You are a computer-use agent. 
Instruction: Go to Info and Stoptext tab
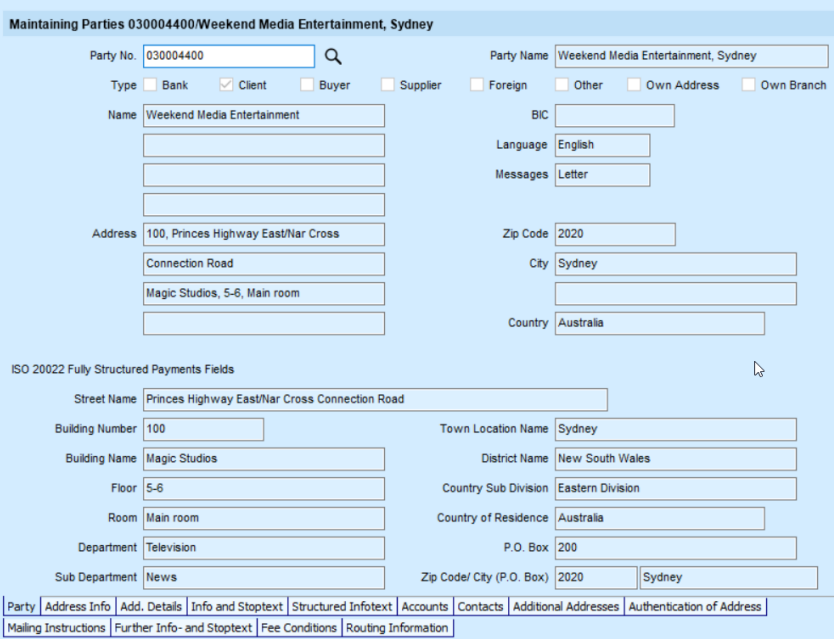tap(237, 607)
